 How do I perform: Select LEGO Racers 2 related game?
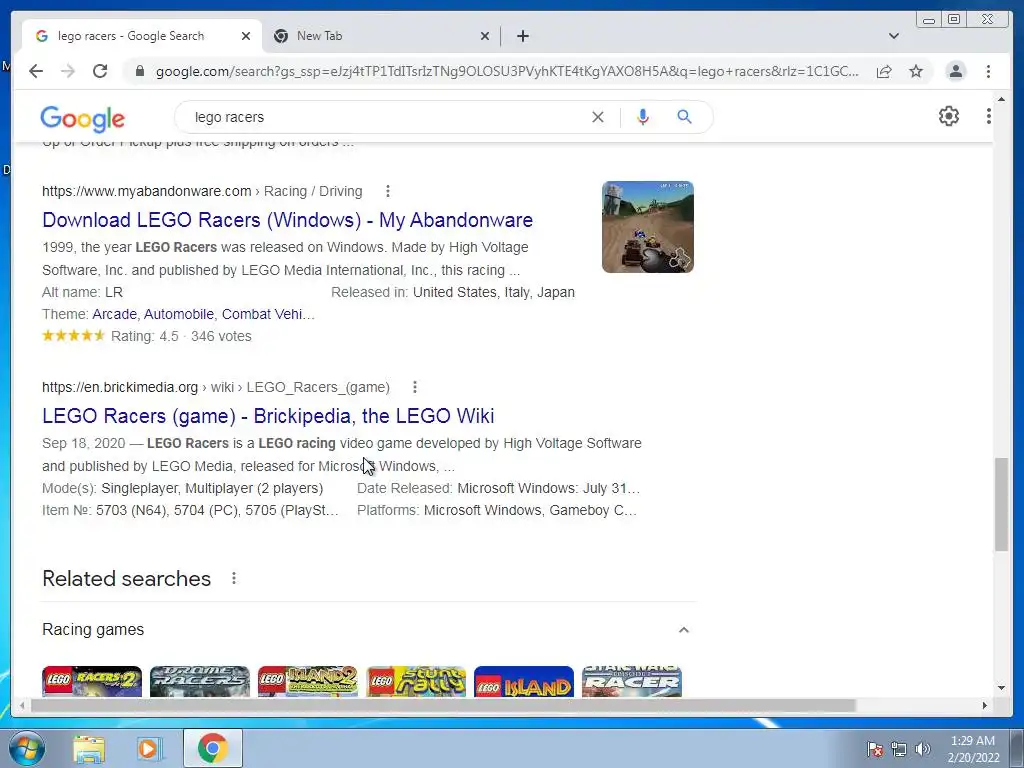pyautogui.click(x=91, y=681)
